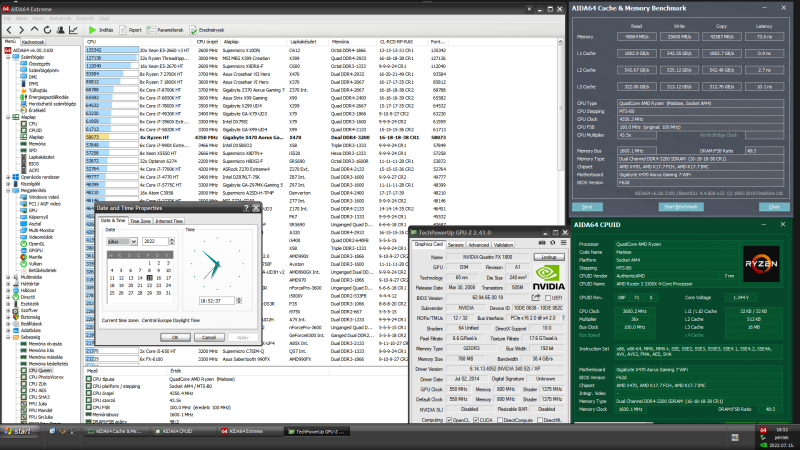Collapse Számítógép tree node
800x450 pixels.
8,57
